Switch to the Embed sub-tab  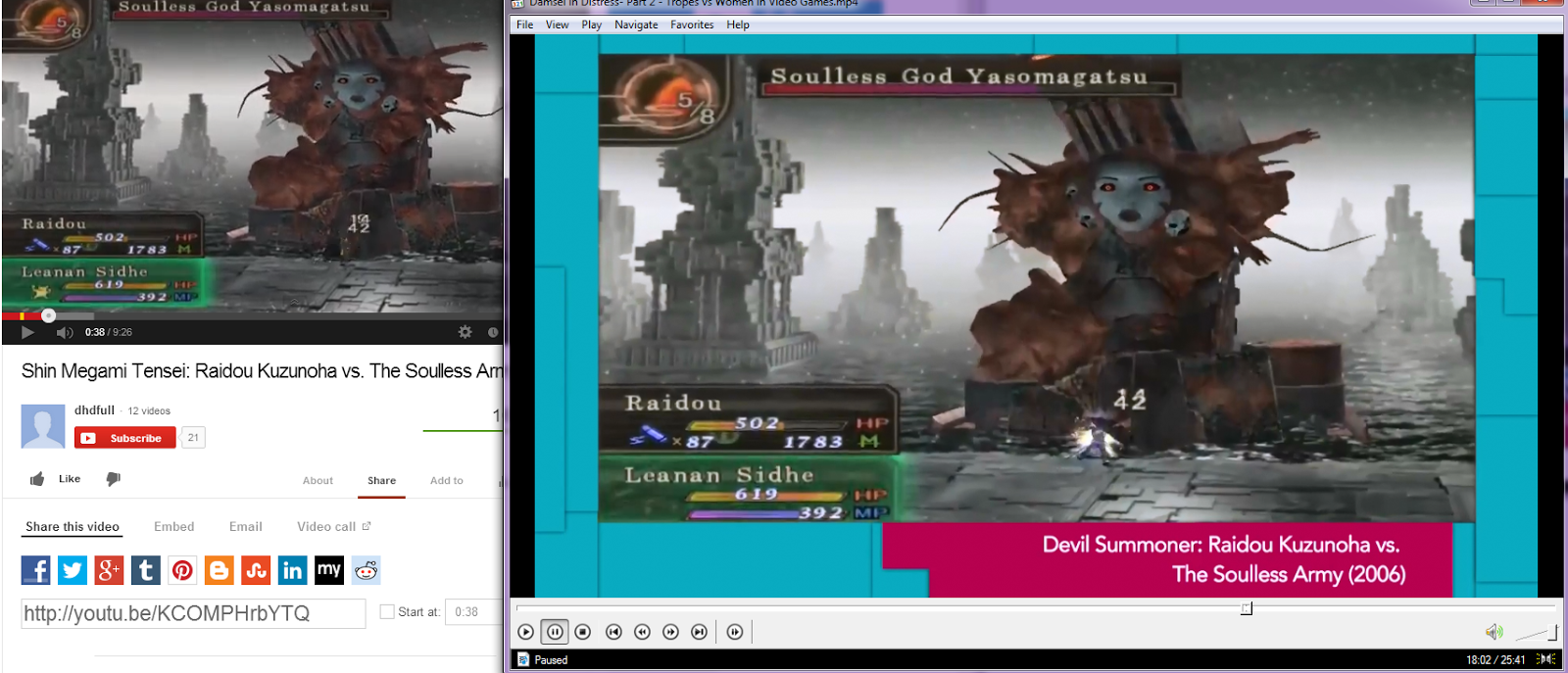(173, 527)
